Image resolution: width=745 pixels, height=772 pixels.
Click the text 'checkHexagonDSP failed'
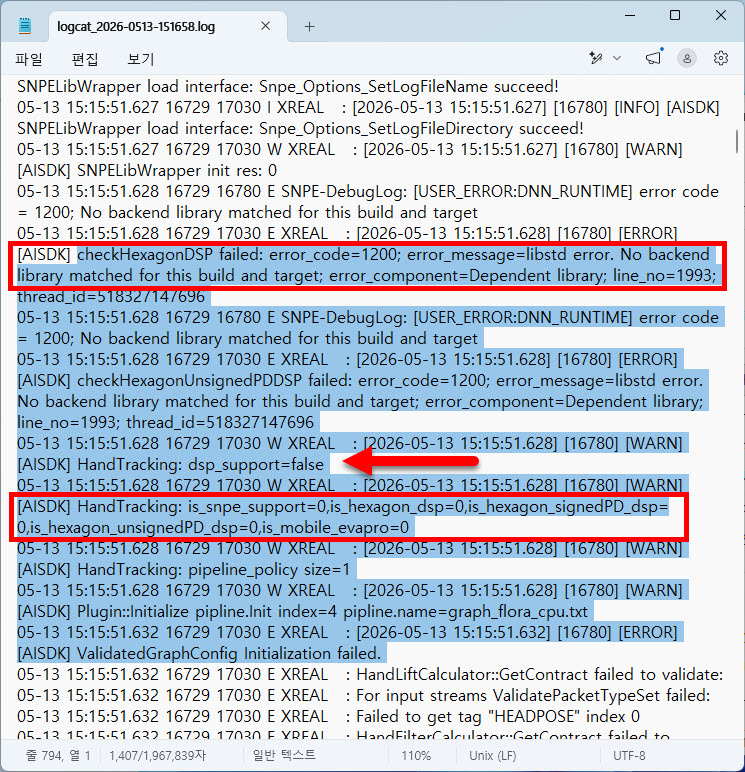(x=170, y=255)
